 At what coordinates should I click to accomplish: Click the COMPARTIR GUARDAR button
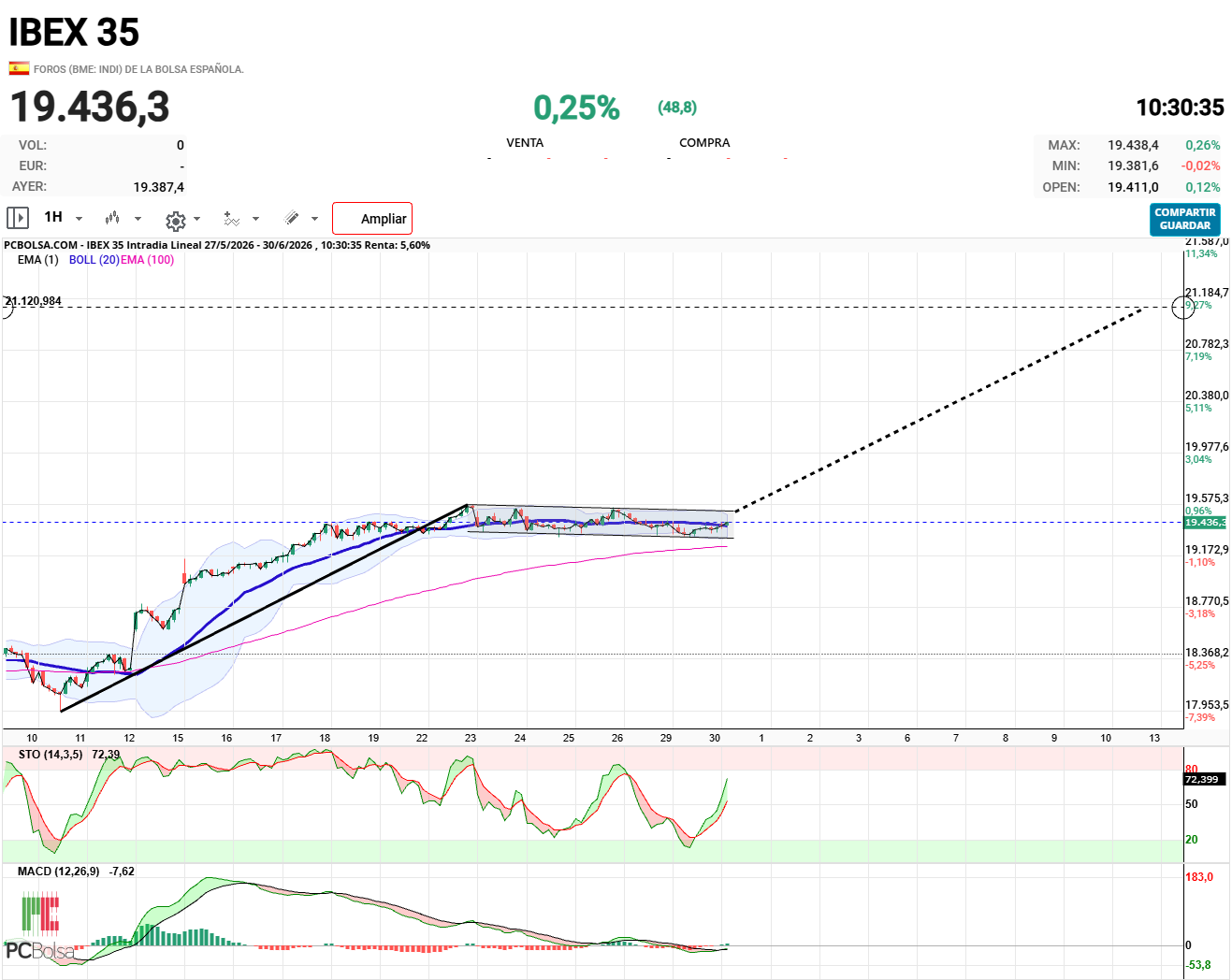click(1185, 219)
